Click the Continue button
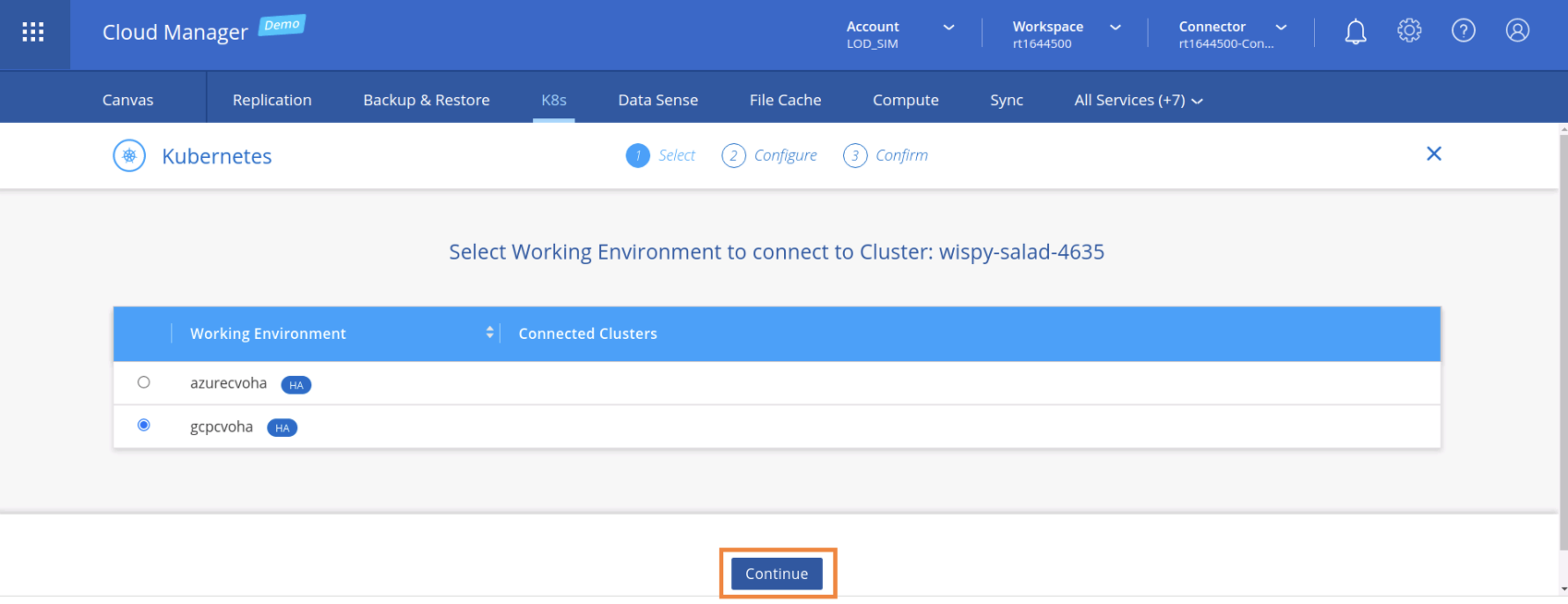Image resolution: width=1568 pixels, height=604 pixels. coord(777,574)
